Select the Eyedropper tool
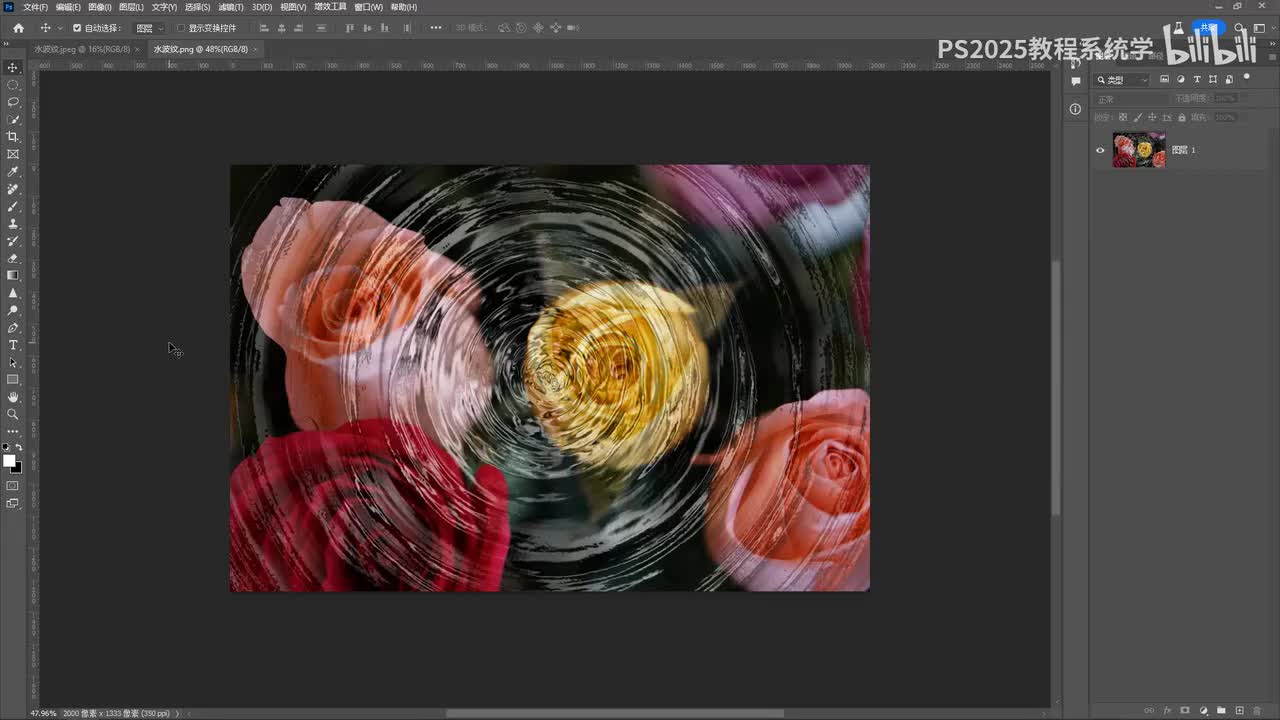 13,172
